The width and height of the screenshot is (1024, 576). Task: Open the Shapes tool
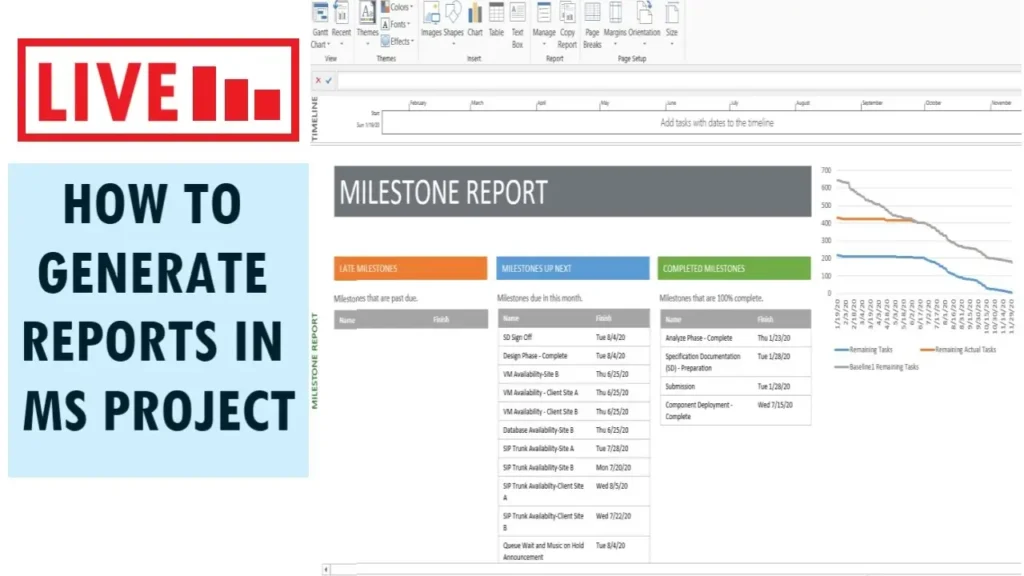[455, 15]
